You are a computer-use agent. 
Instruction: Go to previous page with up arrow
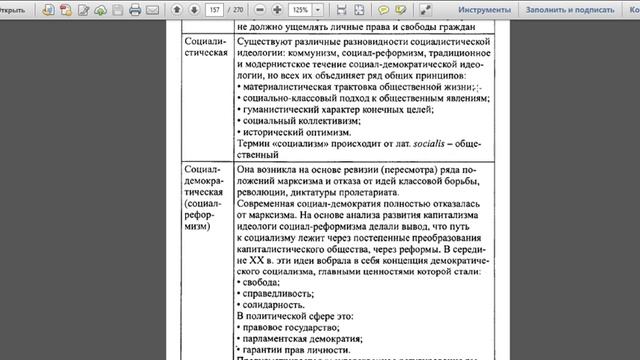[x=177, y=9]
